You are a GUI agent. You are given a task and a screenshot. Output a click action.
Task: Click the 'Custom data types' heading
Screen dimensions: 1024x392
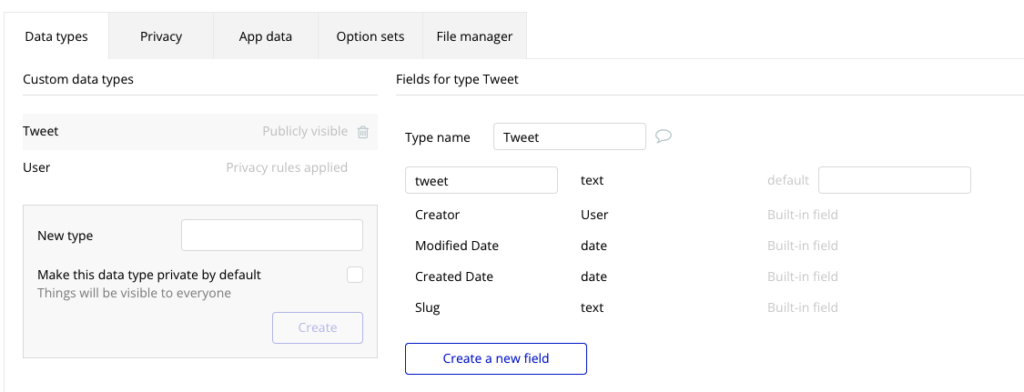click(x=78, y=80)
